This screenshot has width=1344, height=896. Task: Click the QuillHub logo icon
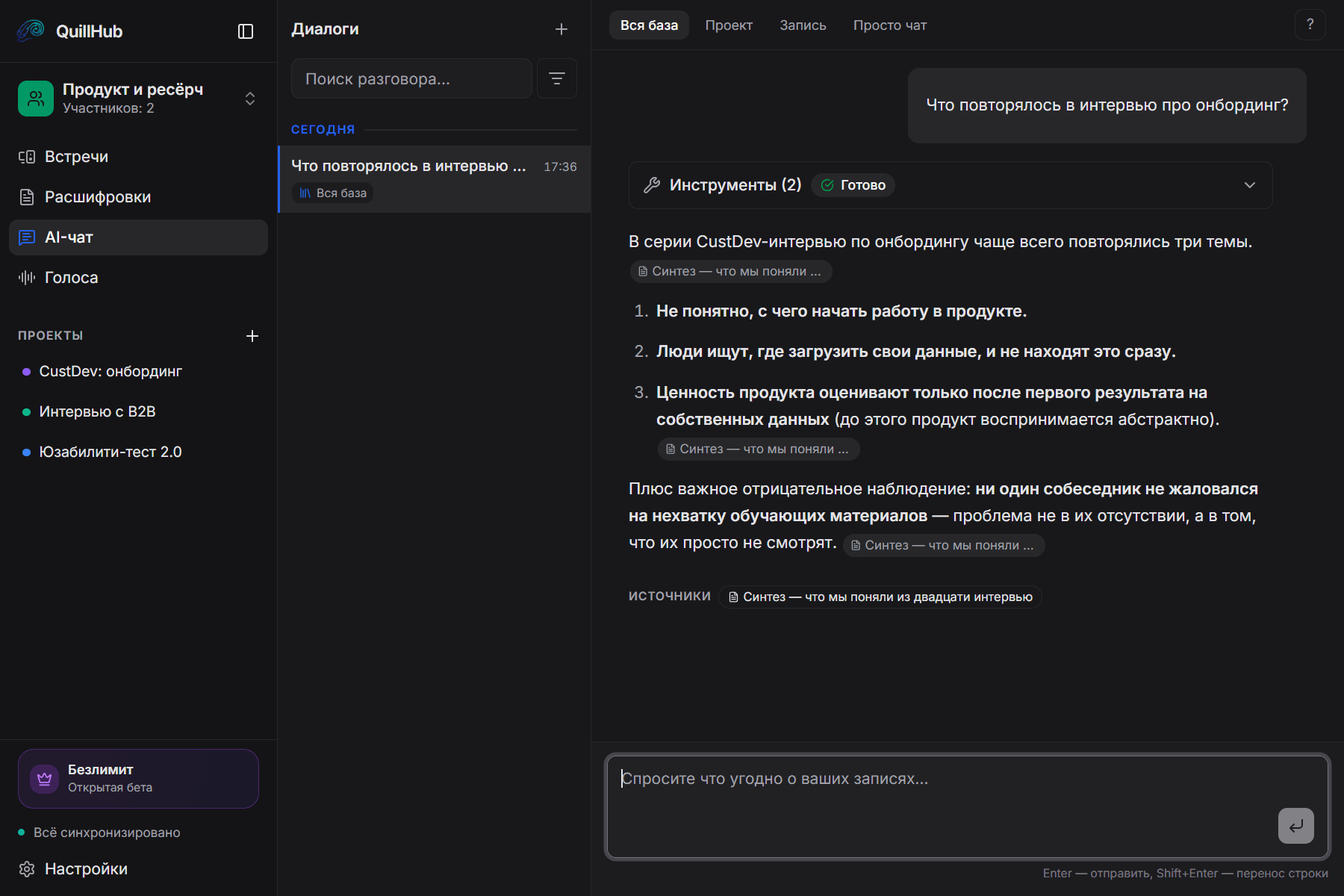[31, 31]
